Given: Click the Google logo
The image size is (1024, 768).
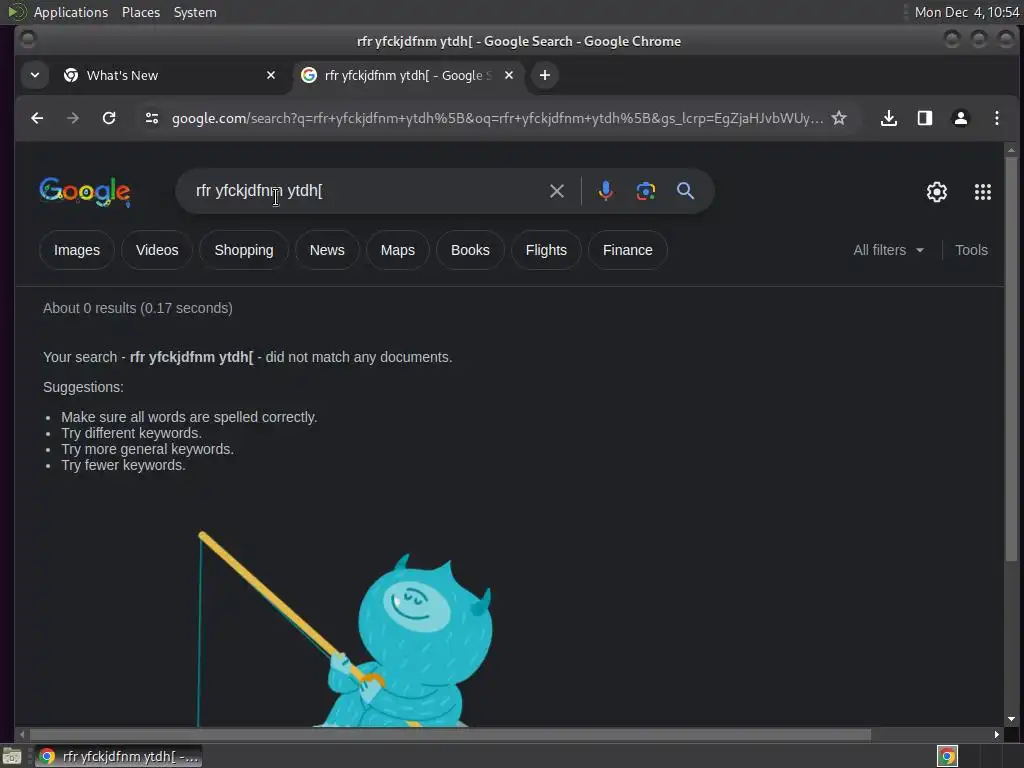Looking at the screenshot, I should coord(85,191).
